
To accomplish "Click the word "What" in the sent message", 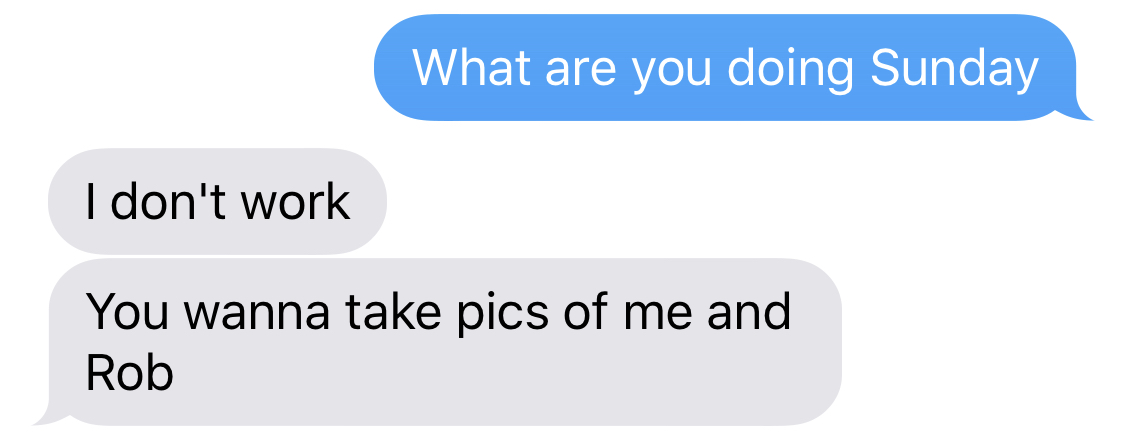I will [x=473, y=67].
